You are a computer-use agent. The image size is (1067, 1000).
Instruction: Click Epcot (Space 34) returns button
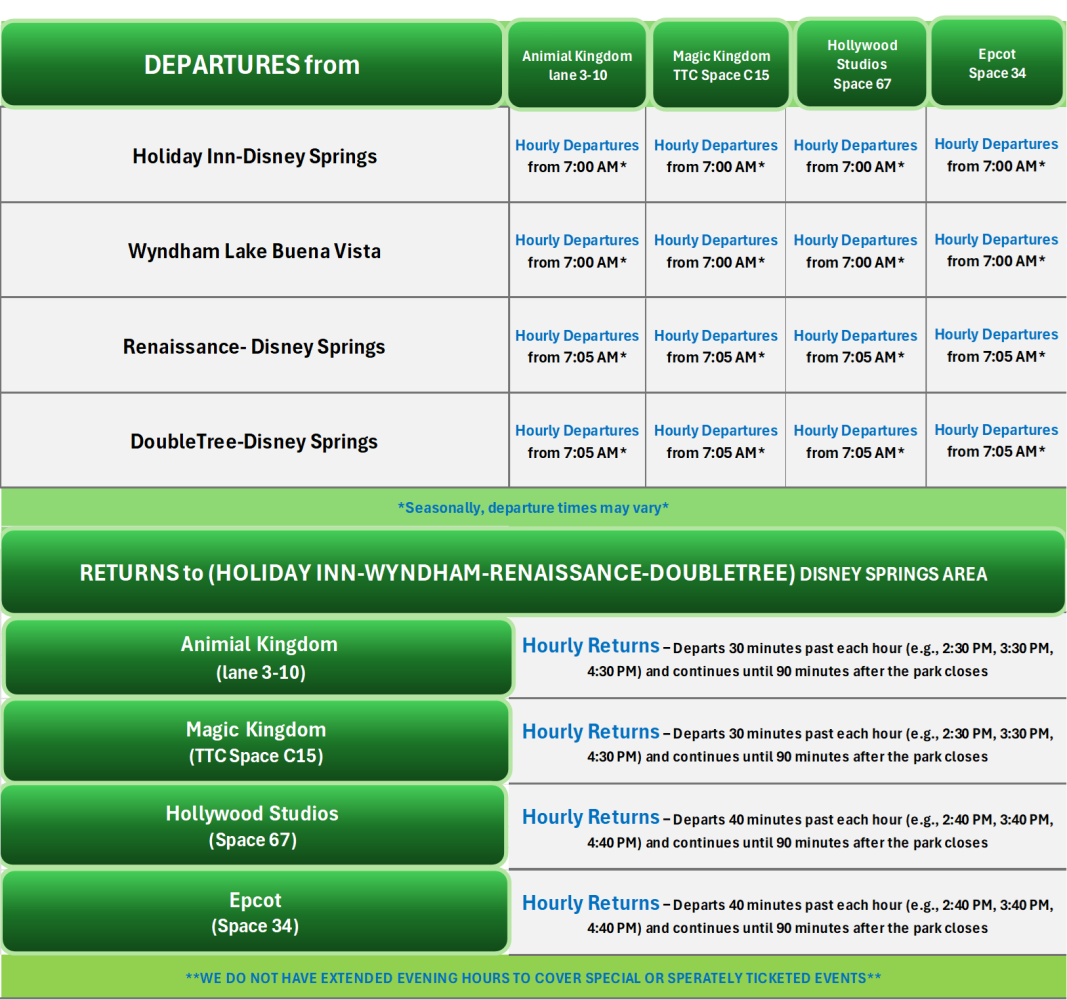pos(255,912)
